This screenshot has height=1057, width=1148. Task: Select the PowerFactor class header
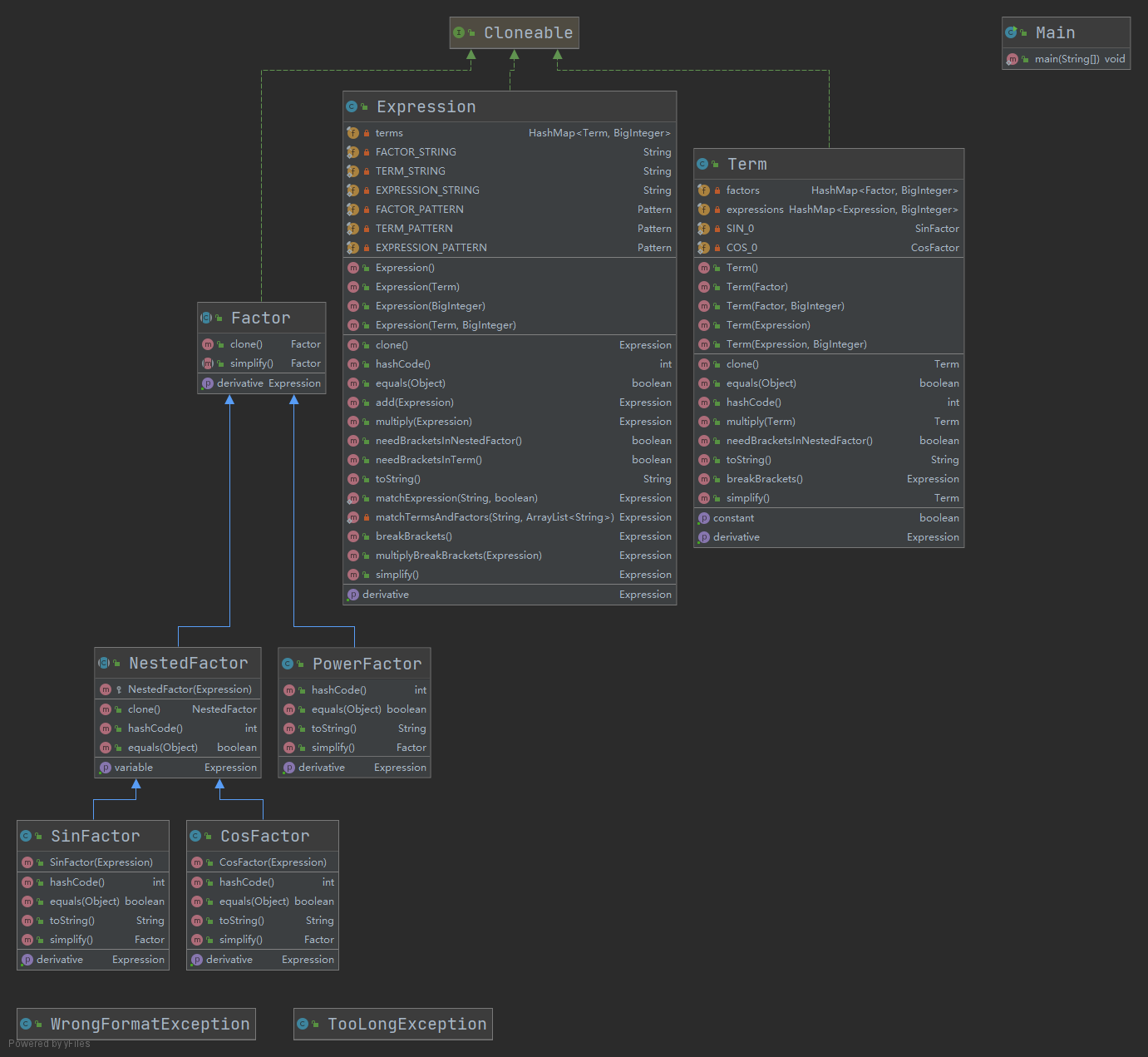click(354, 664)
